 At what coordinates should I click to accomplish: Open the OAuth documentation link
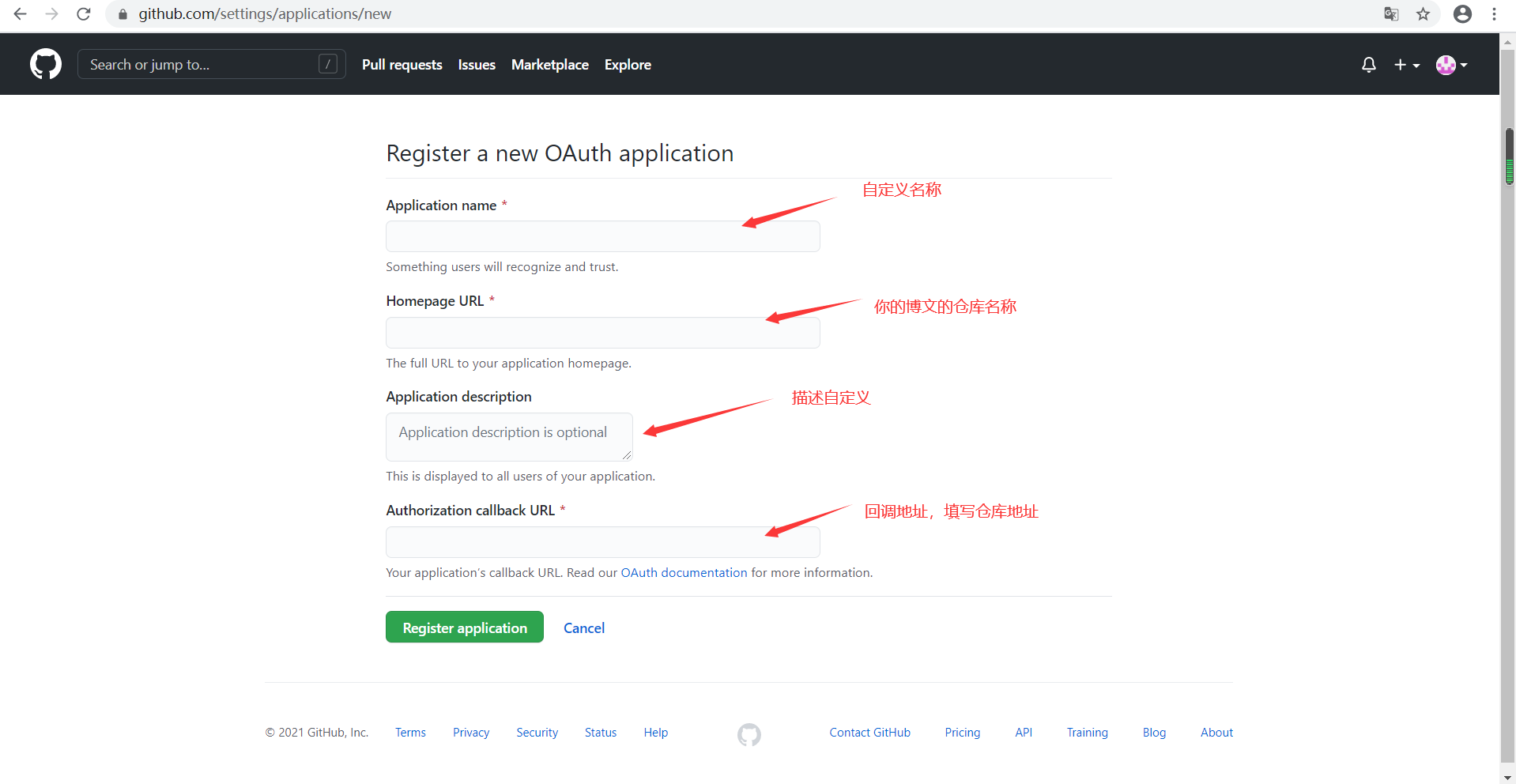click(684, 572)
